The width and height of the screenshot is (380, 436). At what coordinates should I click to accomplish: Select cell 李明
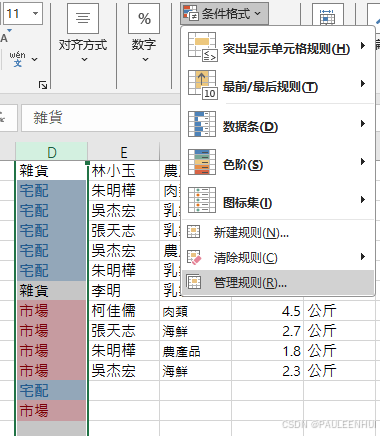[124, 290]
